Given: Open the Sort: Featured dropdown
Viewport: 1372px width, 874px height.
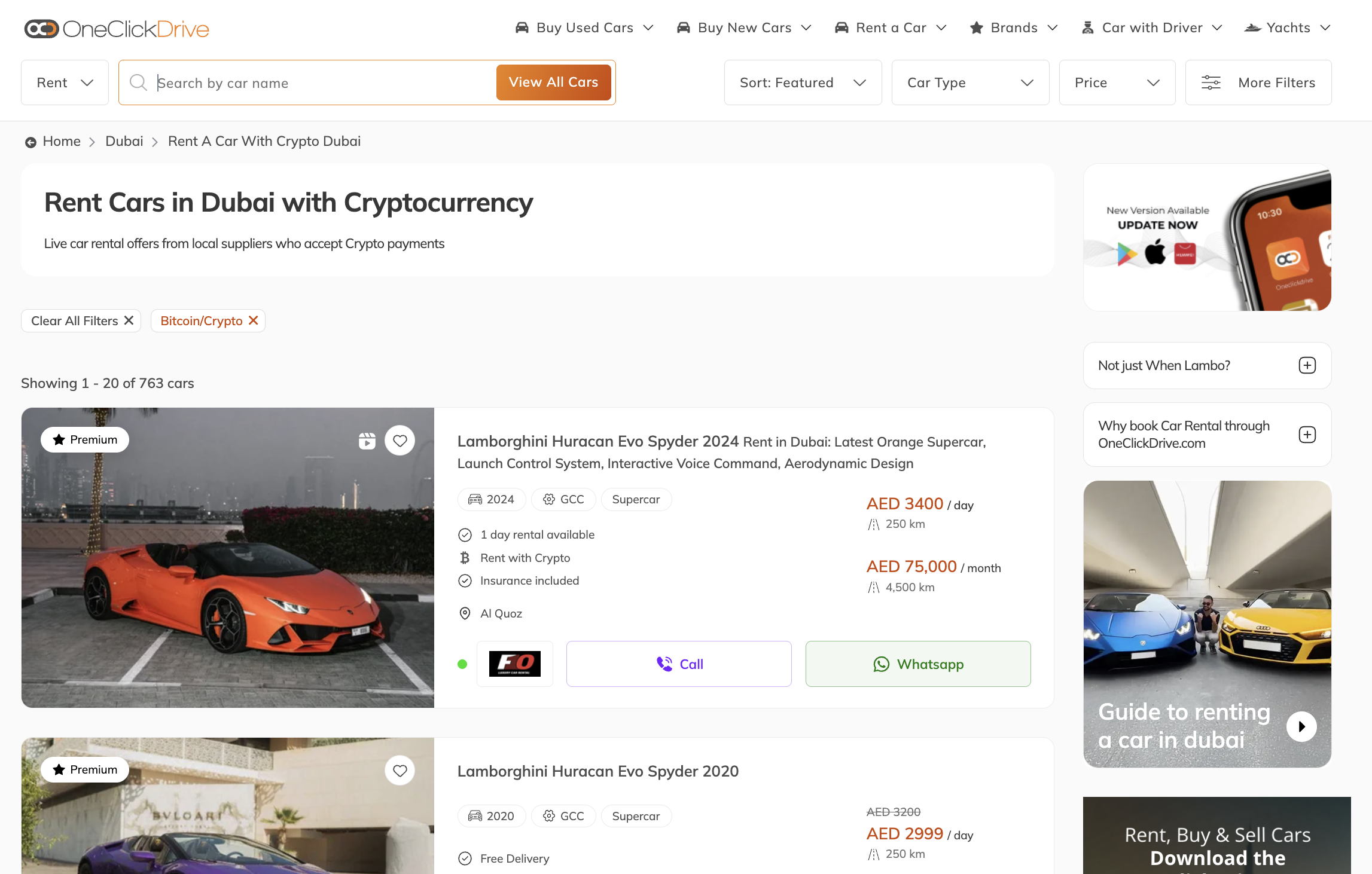Looking at the screenshot, I should point(803,82).
